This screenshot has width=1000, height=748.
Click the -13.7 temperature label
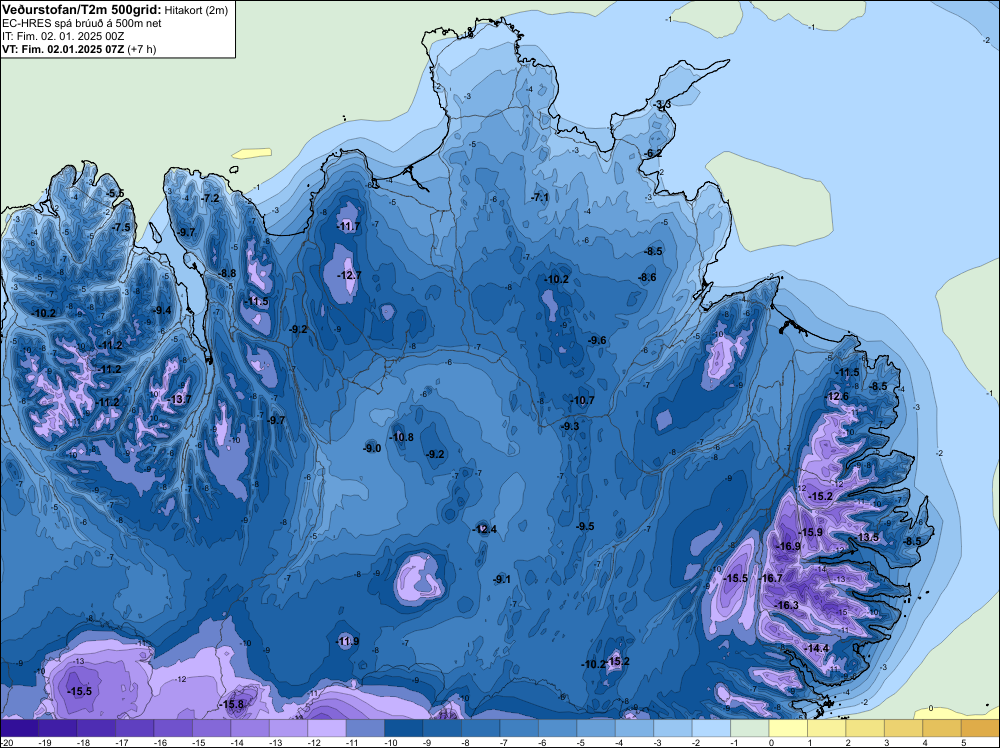pyautogui.click(x=179, y=399)
